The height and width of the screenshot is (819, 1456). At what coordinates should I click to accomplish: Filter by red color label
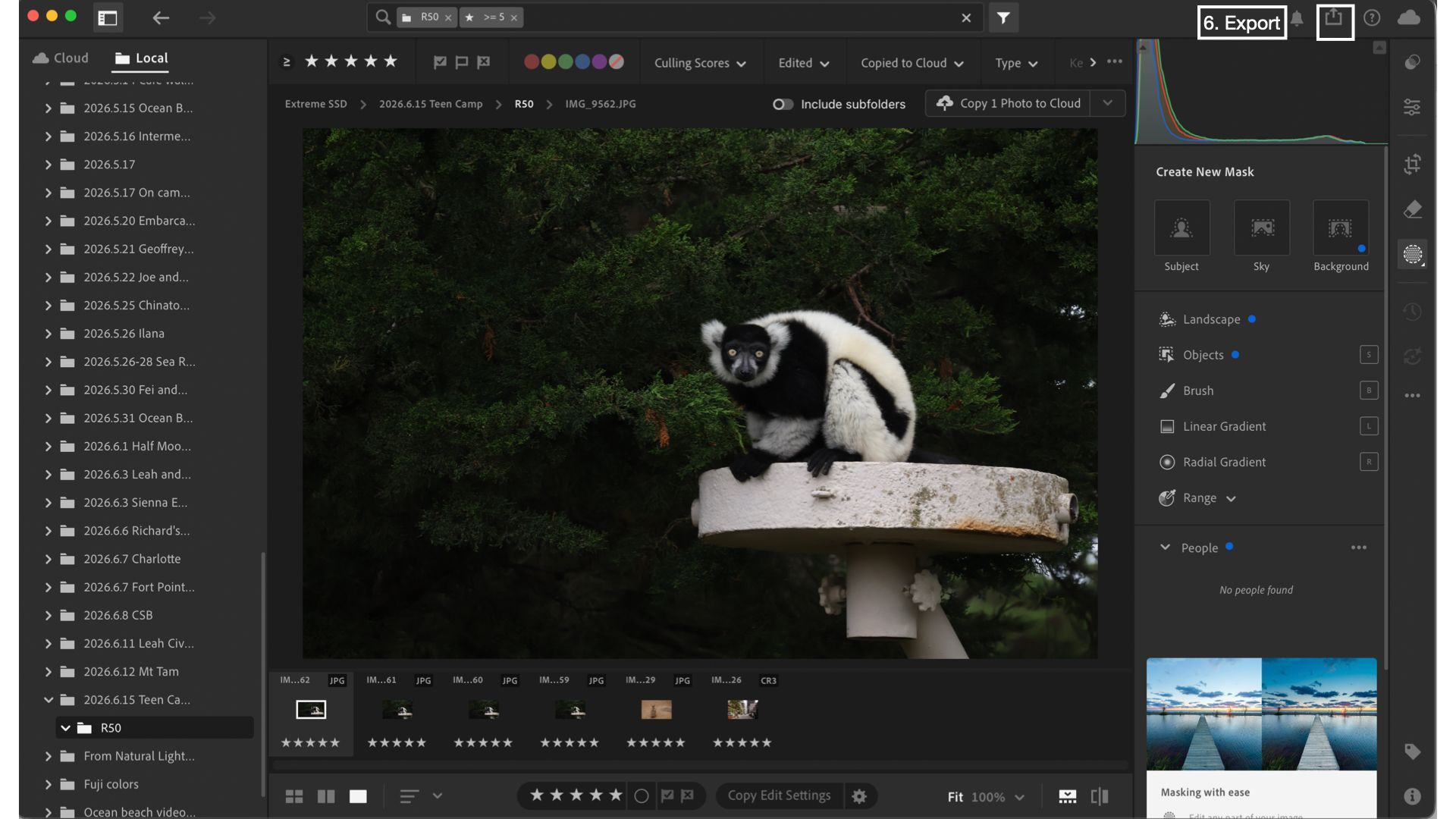click(x=531, y=62)
